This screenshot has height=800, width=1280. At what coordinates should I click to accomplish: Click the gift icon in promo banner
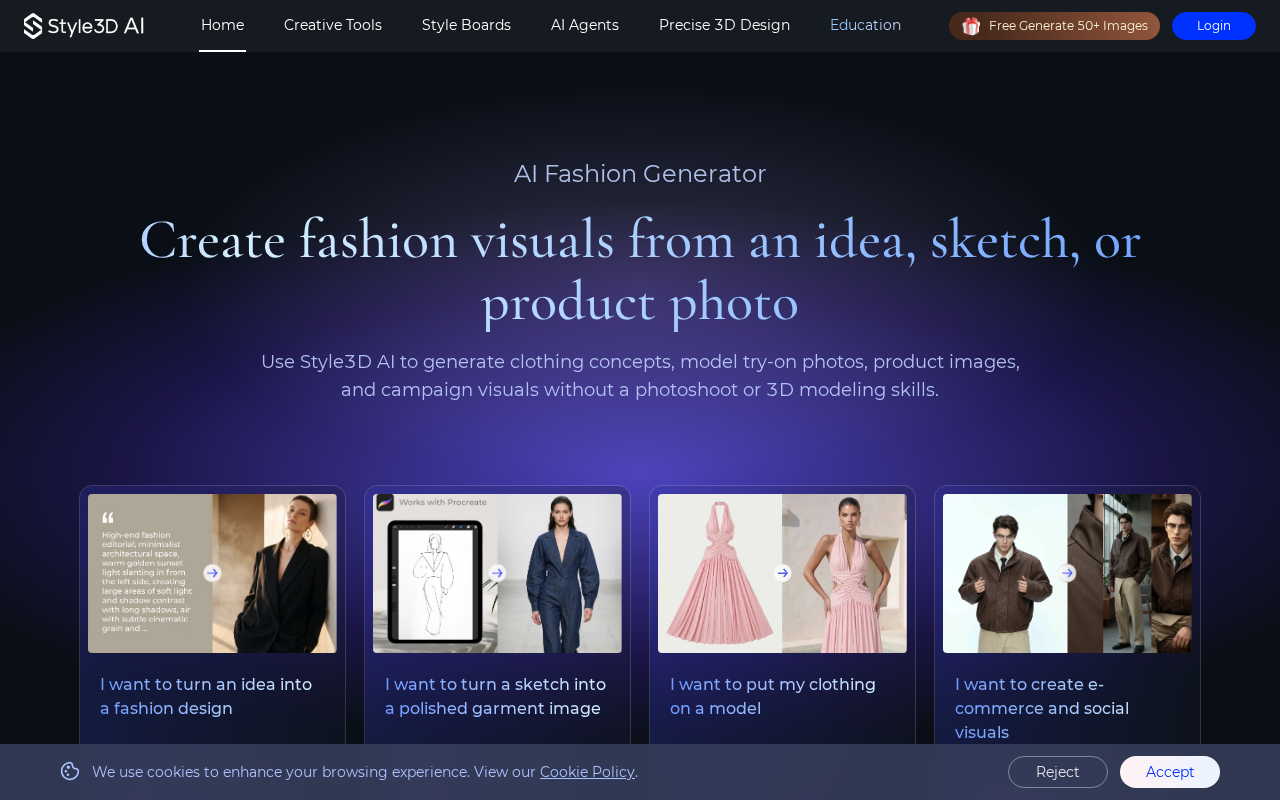click(971, 26)
